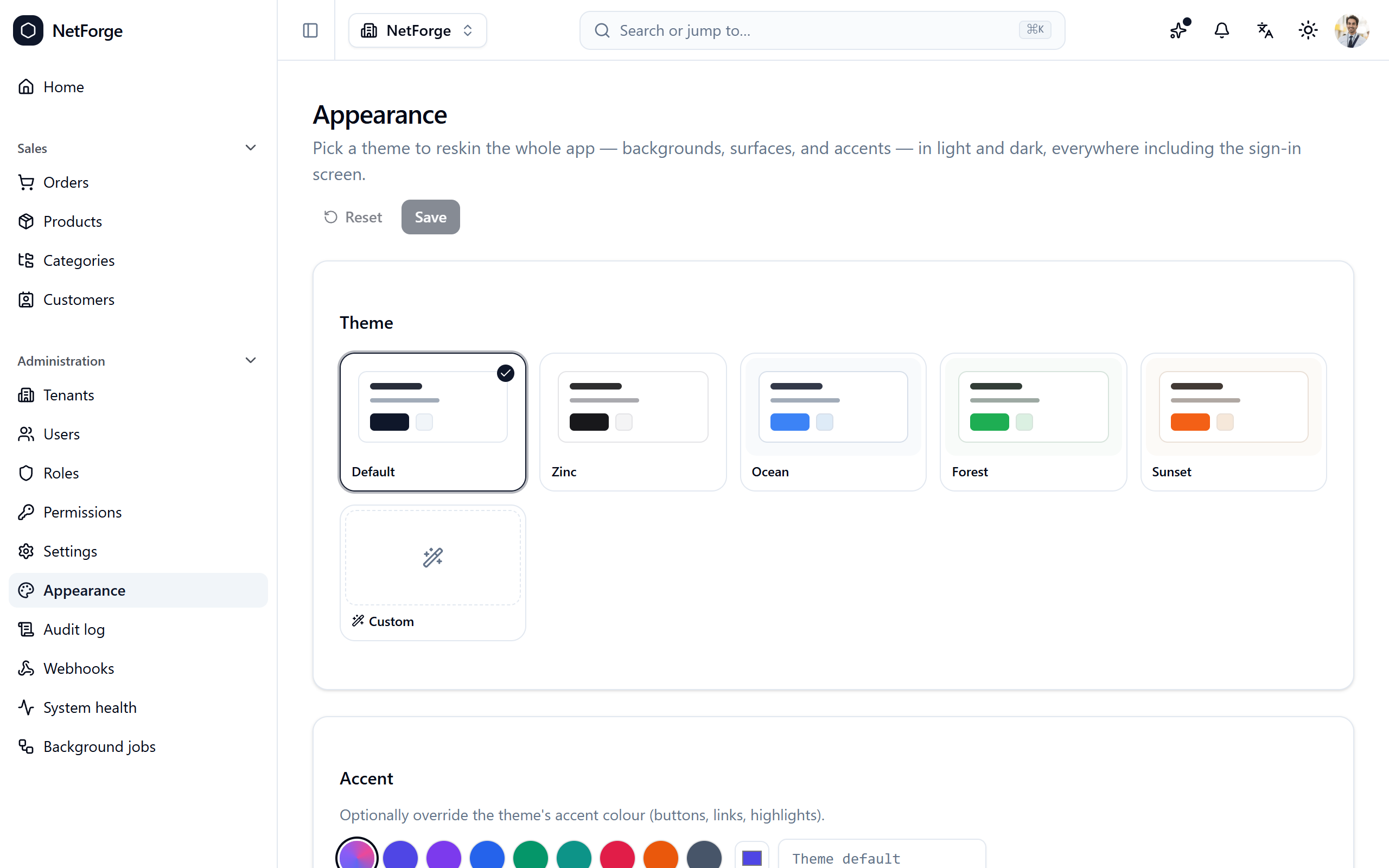The height and width of the screenshot is (868, 1389).
Task: Open the AI sparkles assistant icon
Action: point(1178,30)
